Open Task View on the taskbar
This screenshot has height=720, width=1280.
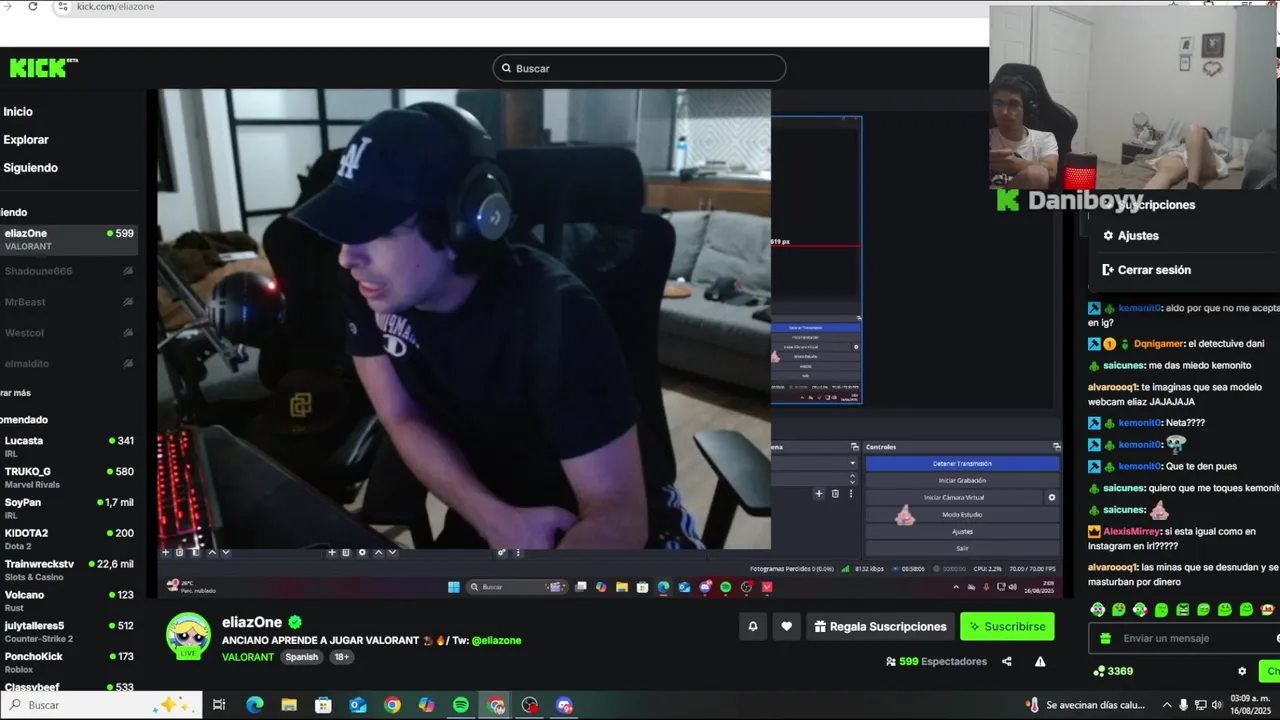pyautogui.click(x=220, y=705)
